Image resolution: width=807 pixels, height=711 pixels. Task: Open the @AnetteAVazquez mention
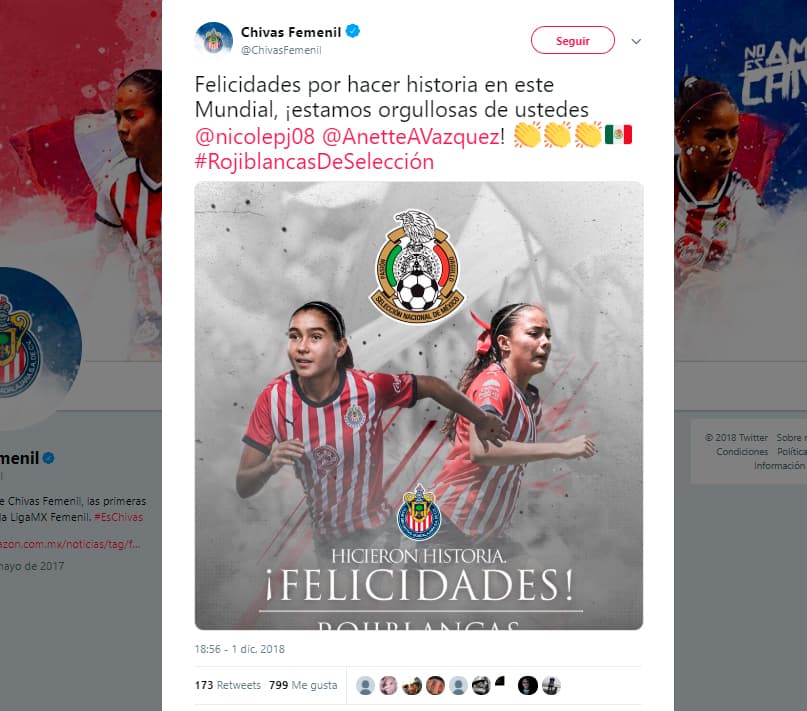pos(411,136)
